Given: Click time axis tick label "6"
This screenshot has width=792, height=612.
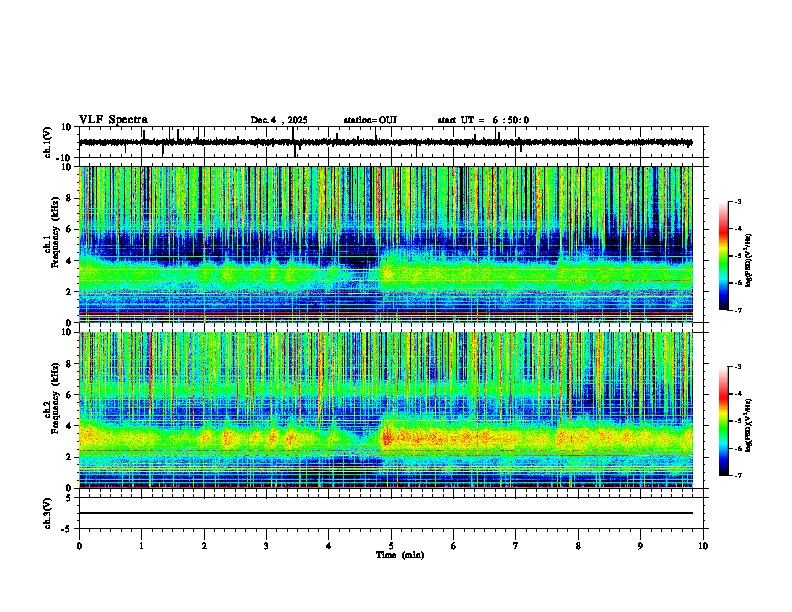Looking at the screenshot, I should [x=454, y=546].
